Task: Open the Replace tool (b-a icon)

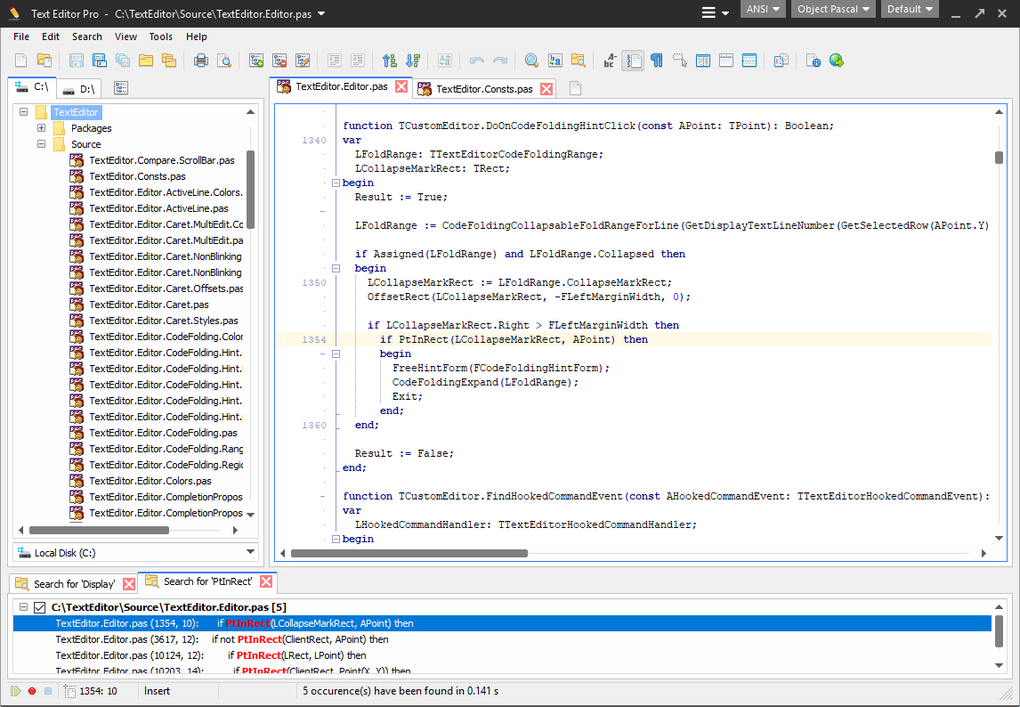Action: (x=555, y=60)
